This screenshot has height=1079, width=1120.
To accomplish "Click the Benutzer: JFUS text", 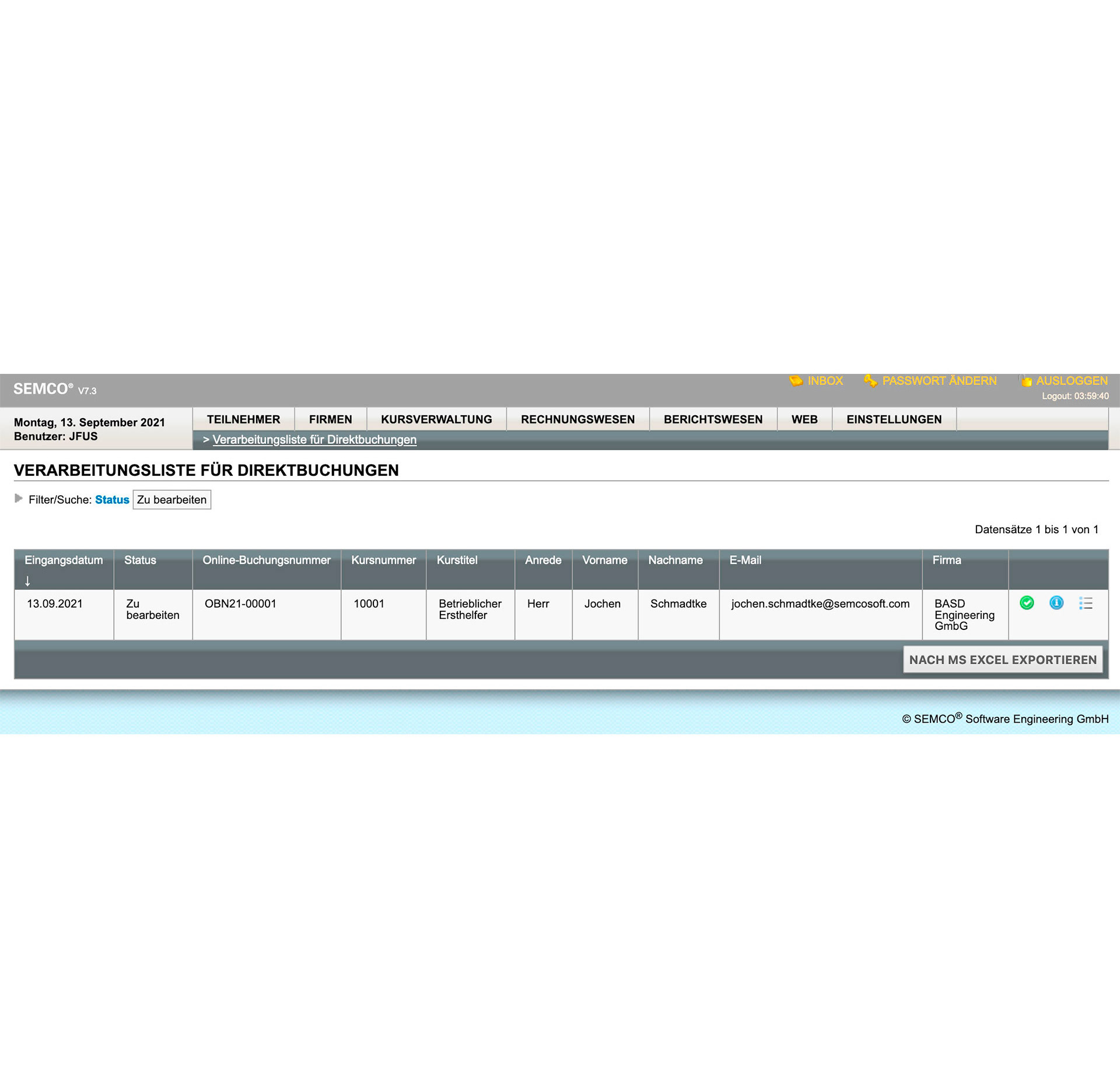I will tap(56, 436).
